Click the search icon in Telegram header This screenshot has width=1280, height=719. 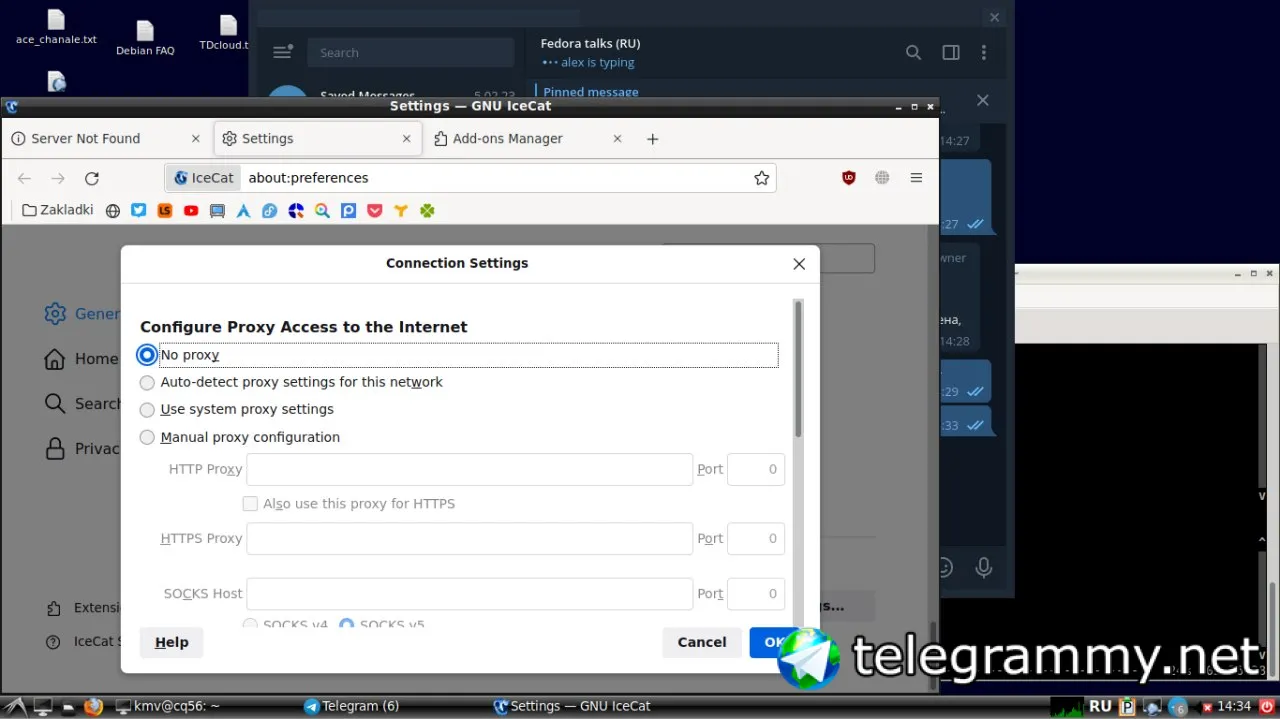click(x=913, y=52)
